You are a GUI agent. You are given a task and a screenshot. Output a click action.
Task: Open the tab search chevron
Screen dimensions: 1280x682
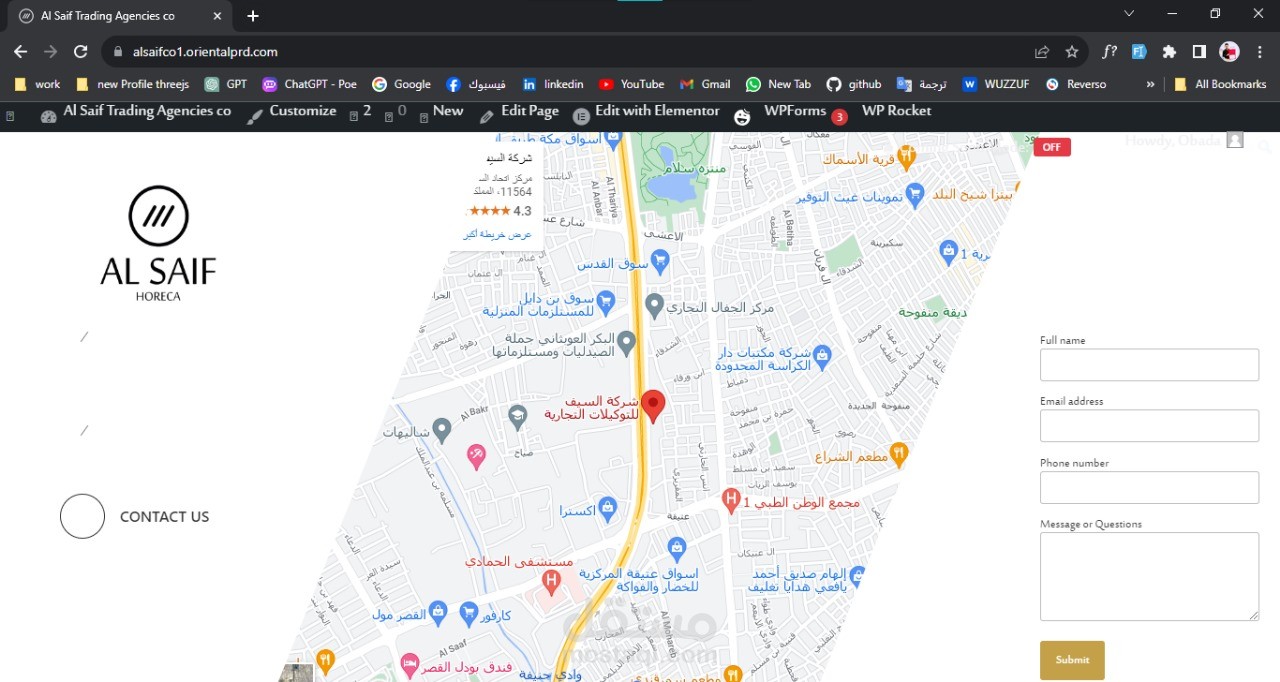pyautogui.click(x=1129, y=14)
